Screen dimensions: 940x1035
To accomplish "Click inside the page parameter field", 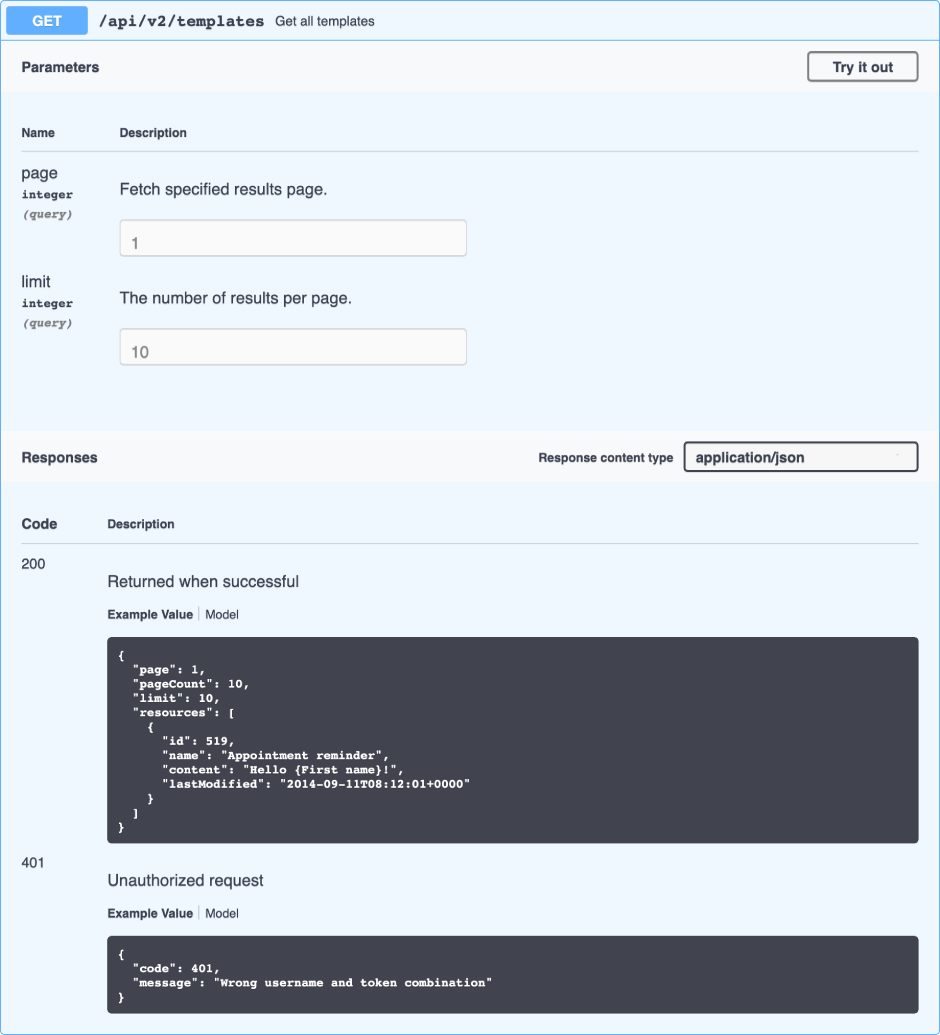I will 292,238.
